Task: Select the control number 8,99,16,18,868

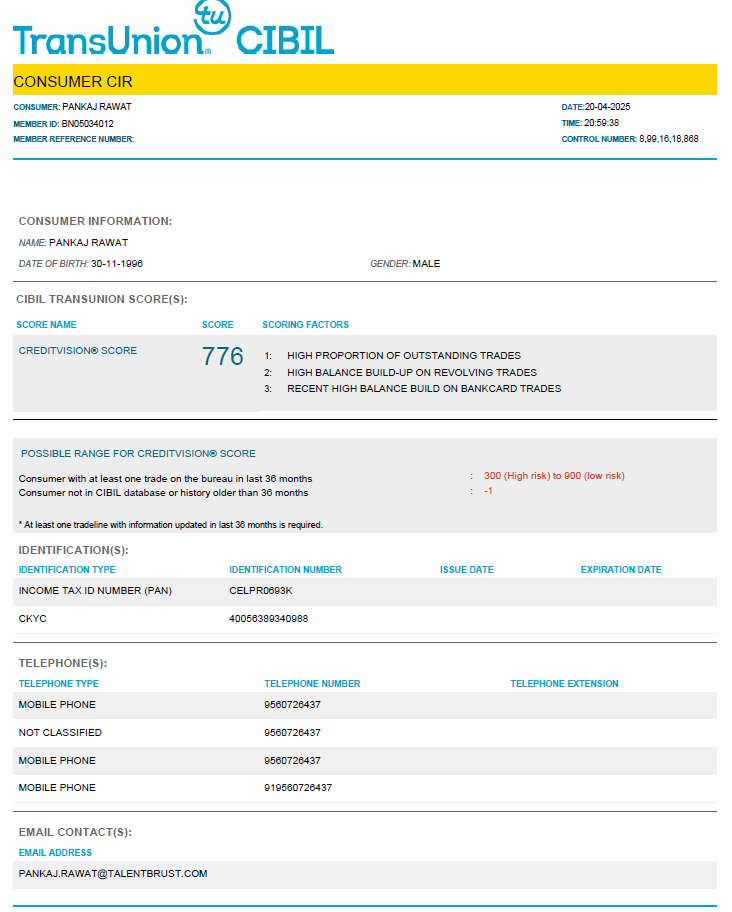Action: coord(669,139)
